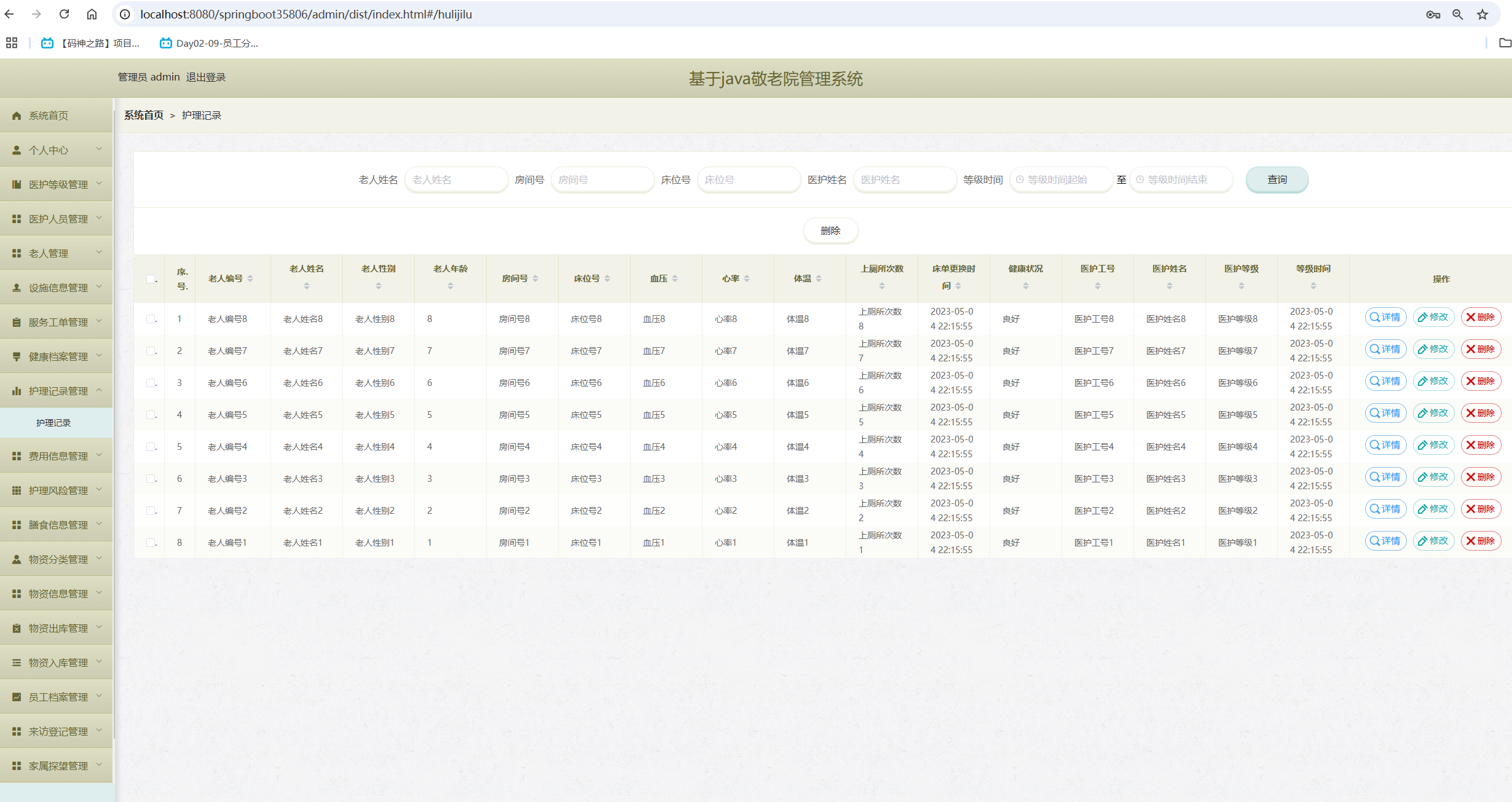The height and width of the screenshot is (802, 1512).
Task: Sort by 老人编号 column arrows
Action: 250,279
